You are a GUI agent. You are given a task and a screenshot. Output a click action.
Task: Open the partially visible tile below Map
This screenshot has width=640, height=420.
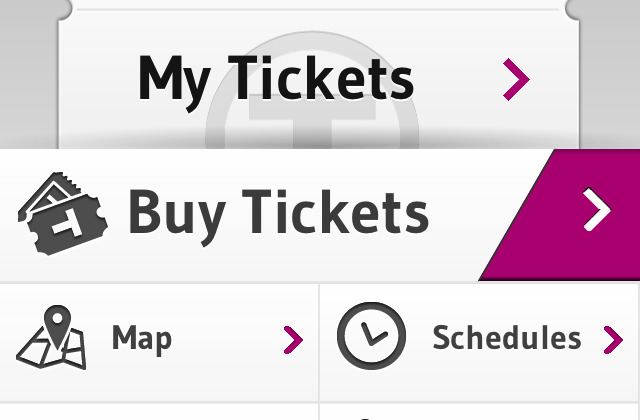point(159,412)
